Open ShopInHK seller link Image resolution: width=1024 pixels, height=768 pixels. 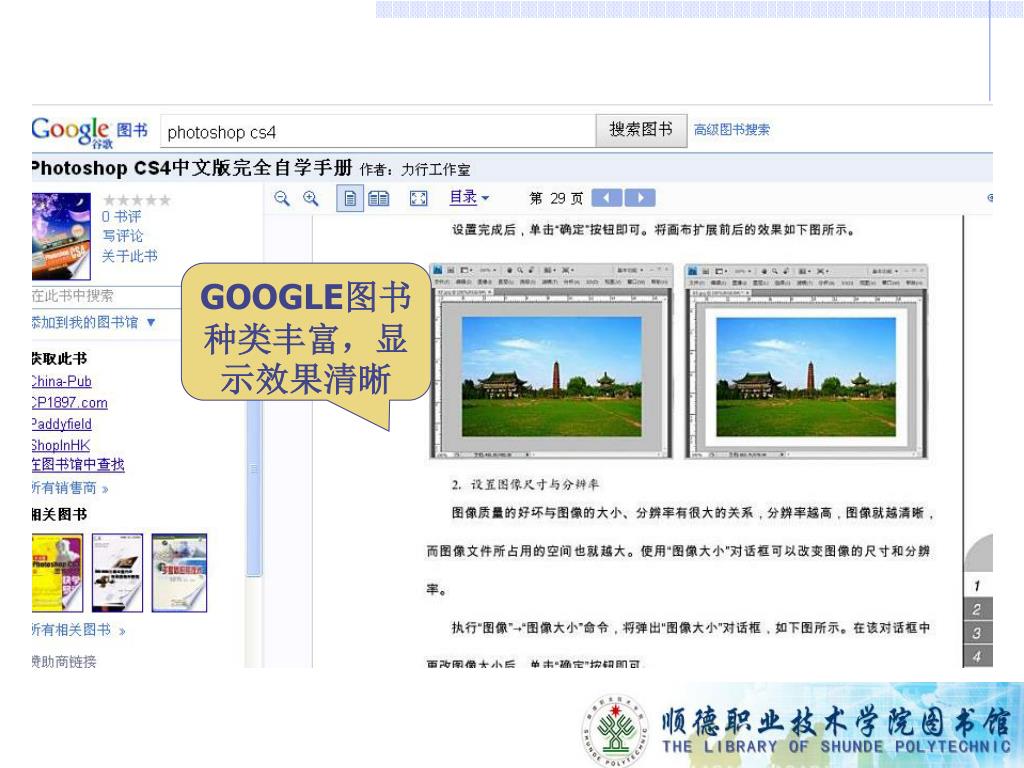pos(61,445)
